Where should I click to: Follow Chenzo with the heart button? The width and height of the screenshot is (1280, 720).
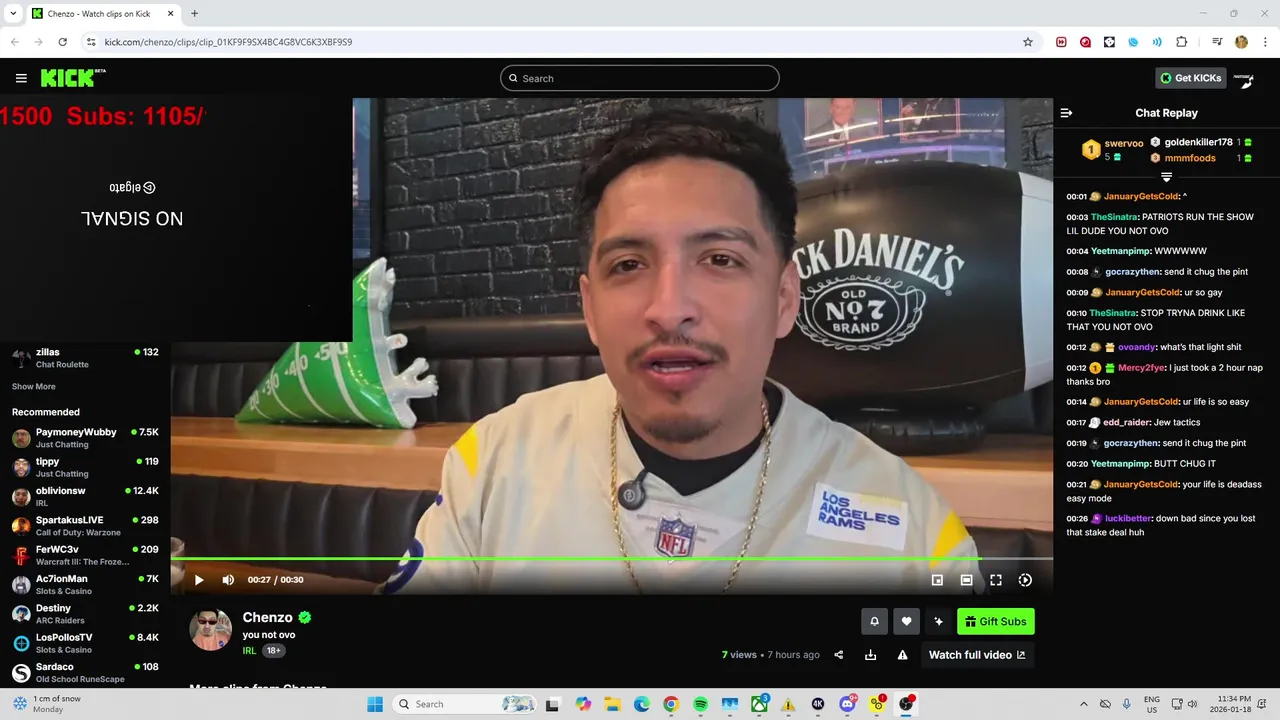[906, 621]
